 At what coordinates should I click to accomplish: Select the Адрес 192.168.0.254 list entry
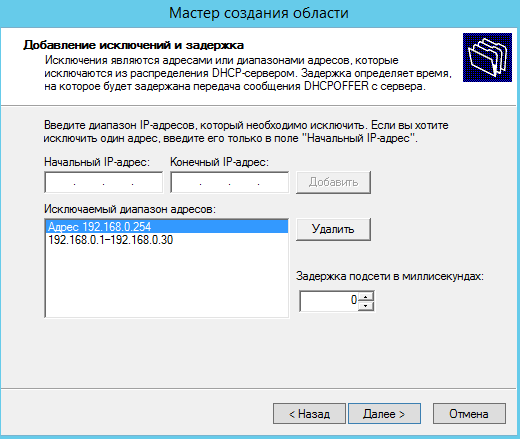167,227
